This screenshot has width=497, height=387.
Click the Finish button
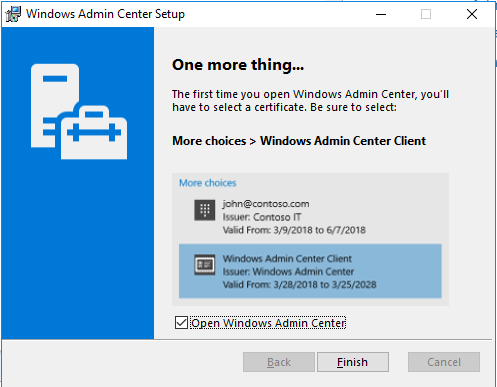coord(353,362)
